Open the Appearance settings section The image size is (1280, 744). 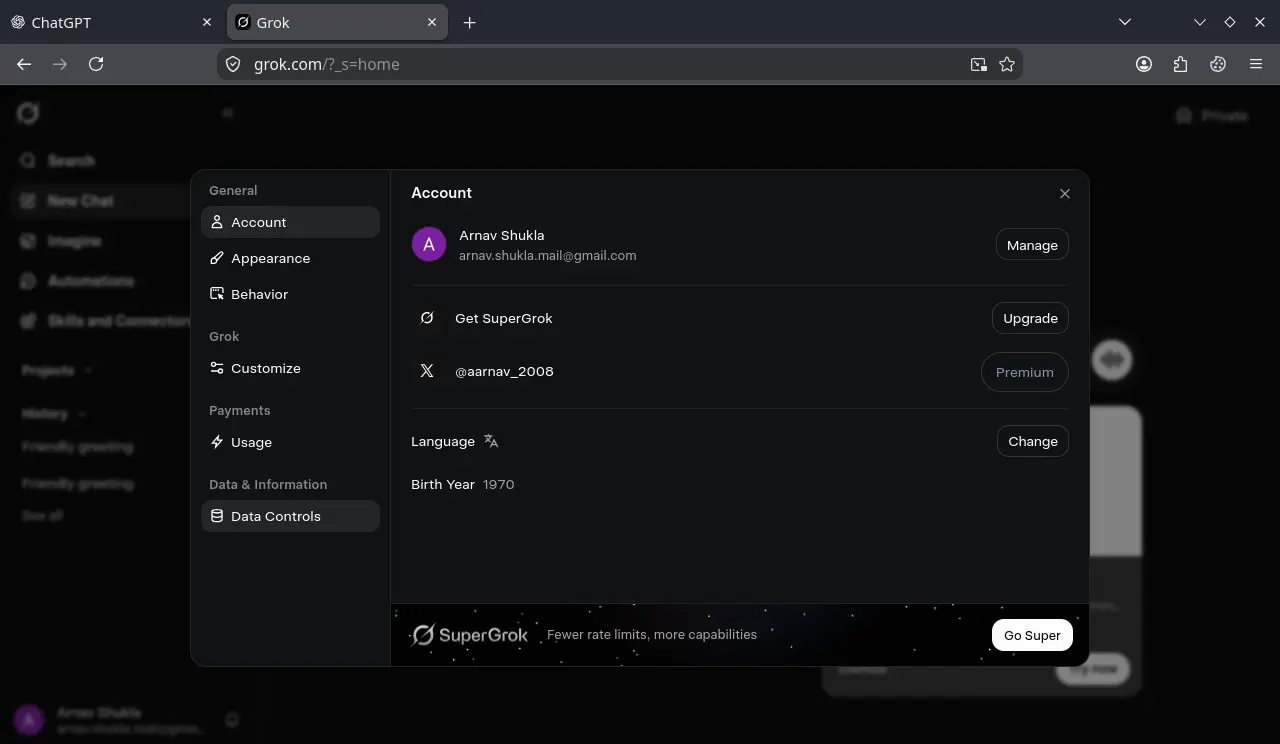pos(290,258)
